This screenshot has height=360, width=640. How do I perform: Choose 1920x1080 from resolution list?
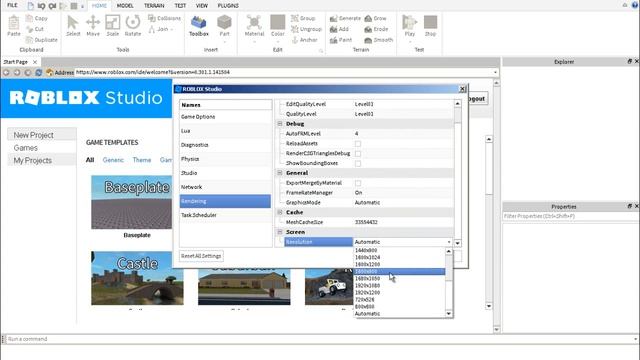click(399, 285)
